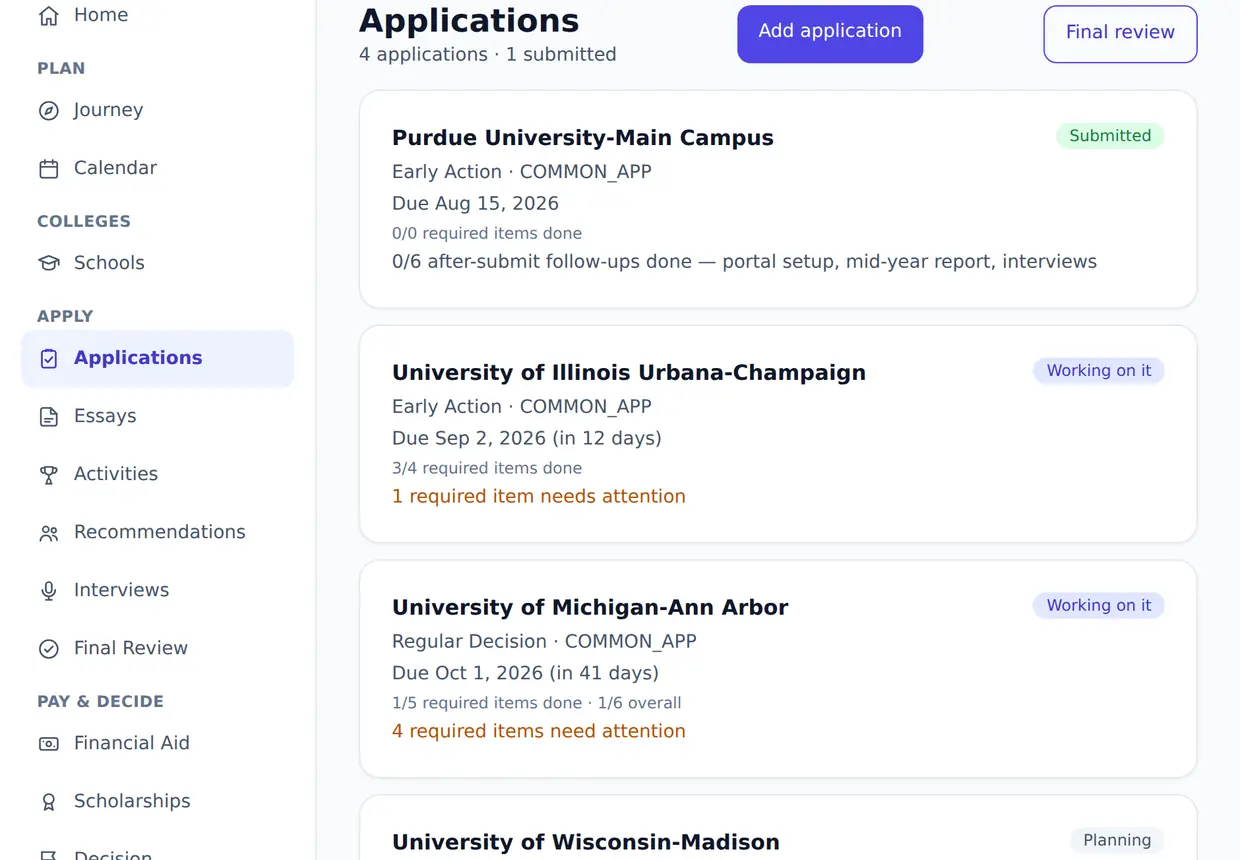
Task: Click 'Early Action · COMMON_APP' on Purdue card
Action: [x=522, y=172]
